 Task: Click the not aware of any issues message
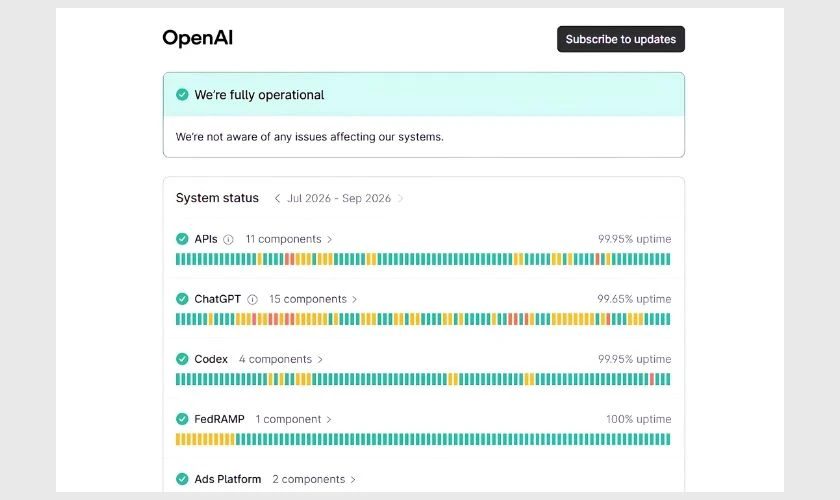coord(310,137)
